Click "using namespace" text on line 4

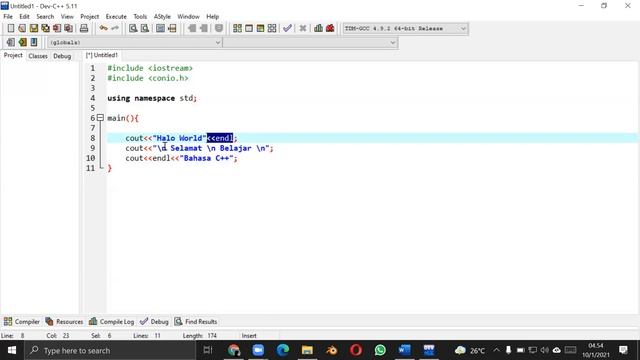pos(141,98)
